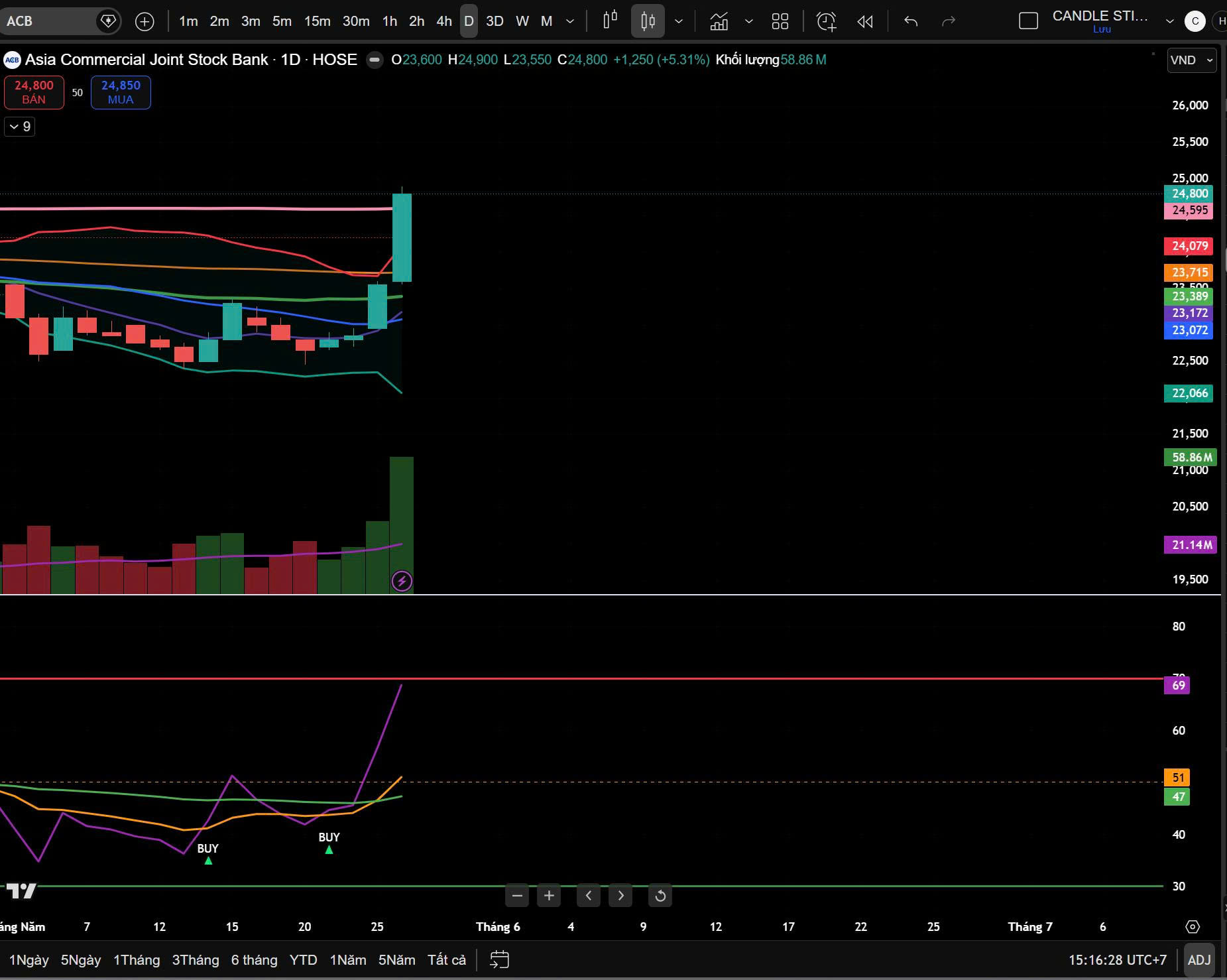Expand the chart style dropdown arrow
This screenshot has height=980, width=1227.
pyautogui.click(x=678, y=21)
